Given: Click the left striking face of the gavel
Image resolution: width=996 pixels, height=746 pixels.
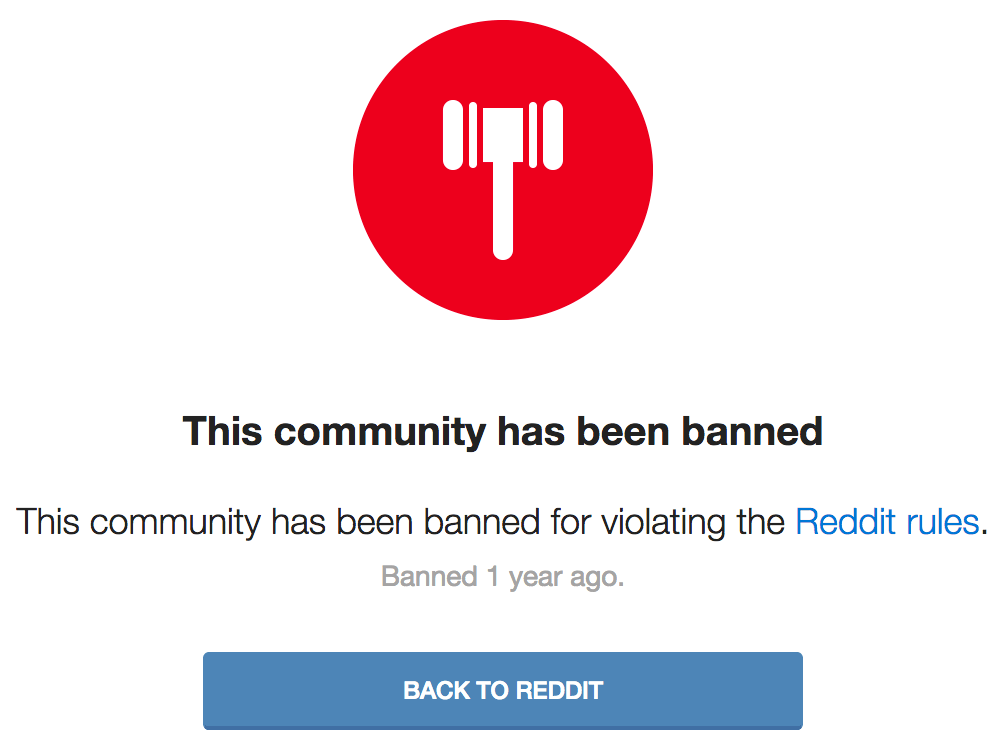Looking at the screenshot, I should 453,135.
